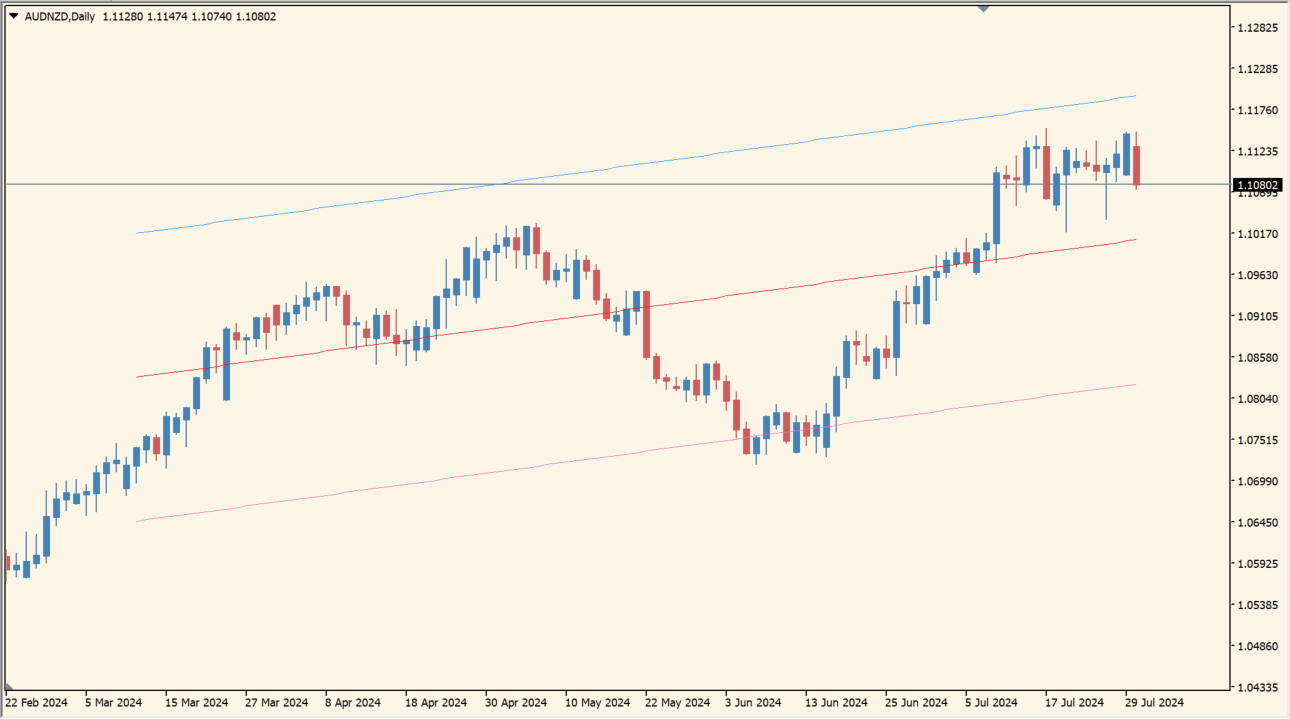Click the AUDNZD,Daily chart title text
Image resolution: width=1290 pixels, height=719 pixels.
(59, 16)
